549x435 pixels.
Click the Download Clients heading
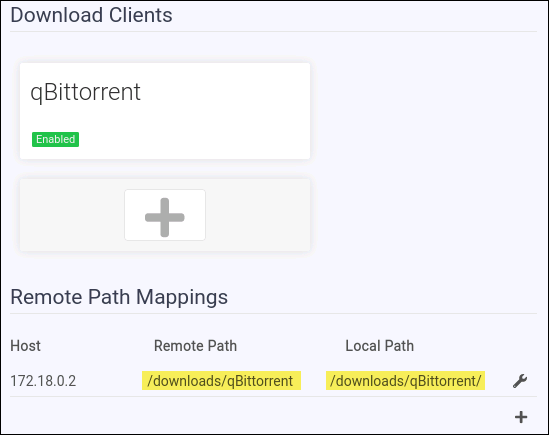91,15
